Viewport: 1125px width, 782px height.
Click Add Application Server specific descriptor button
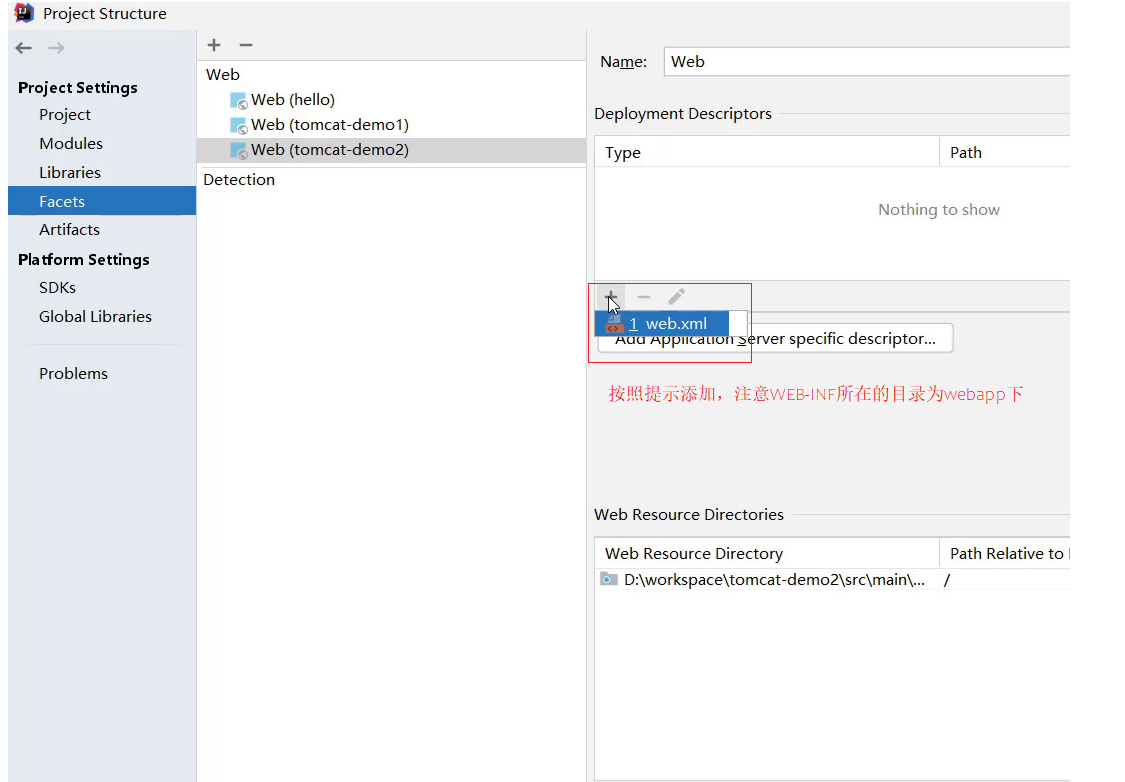click(775, 339)
